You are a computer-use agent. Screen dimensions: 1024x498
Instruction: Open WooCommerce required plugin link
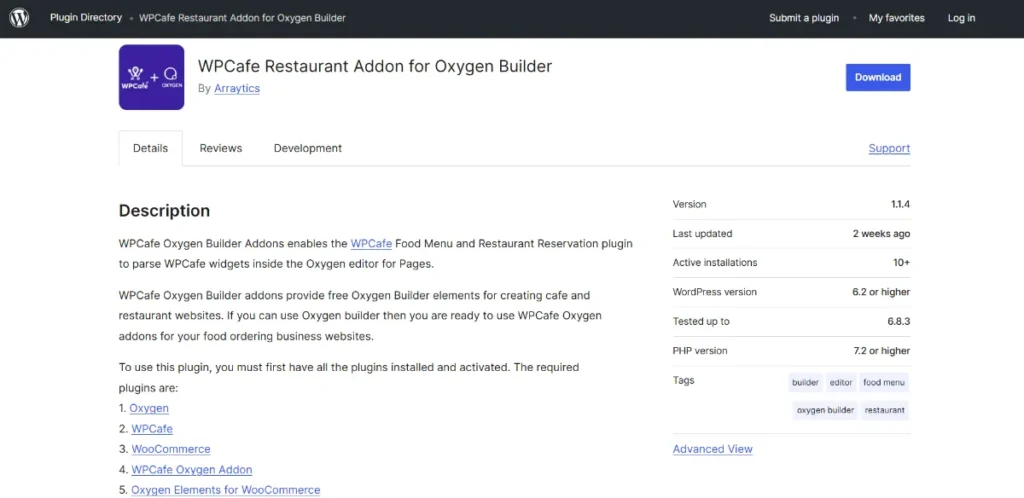click(171, 449)
